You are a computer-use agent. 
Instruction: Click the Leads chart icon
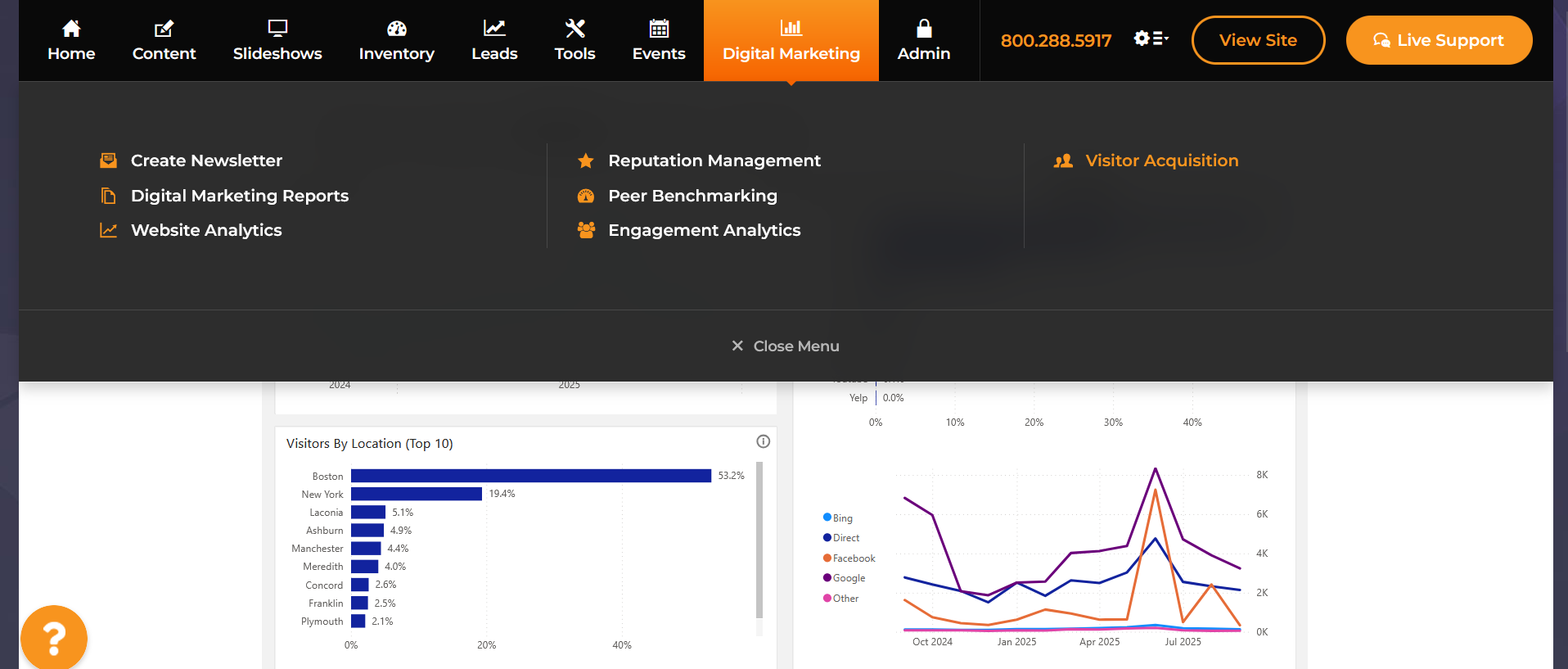click(x=494, y=29)
